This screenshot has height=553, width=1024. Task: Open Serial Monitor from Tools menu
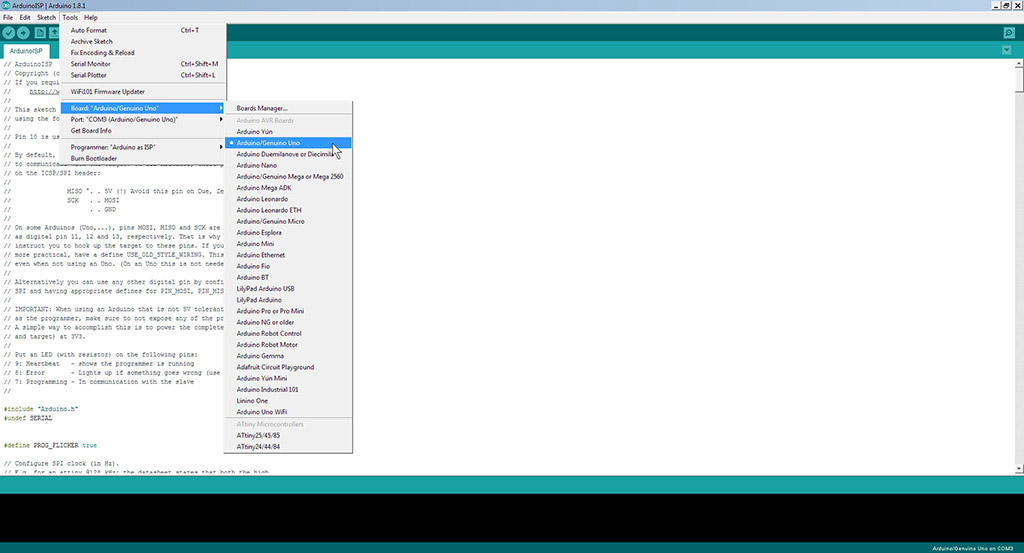[x=143, y=64]
